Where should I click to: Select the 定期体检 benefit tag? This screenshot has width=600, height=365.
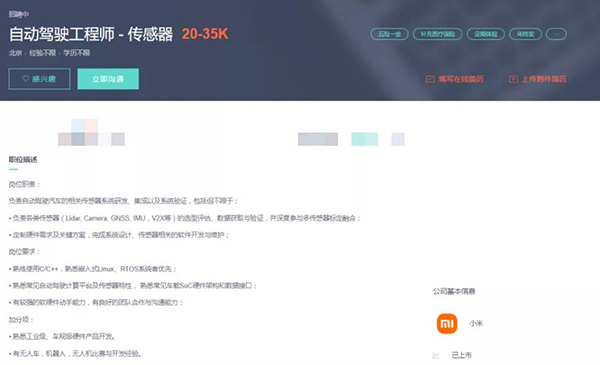486,34
